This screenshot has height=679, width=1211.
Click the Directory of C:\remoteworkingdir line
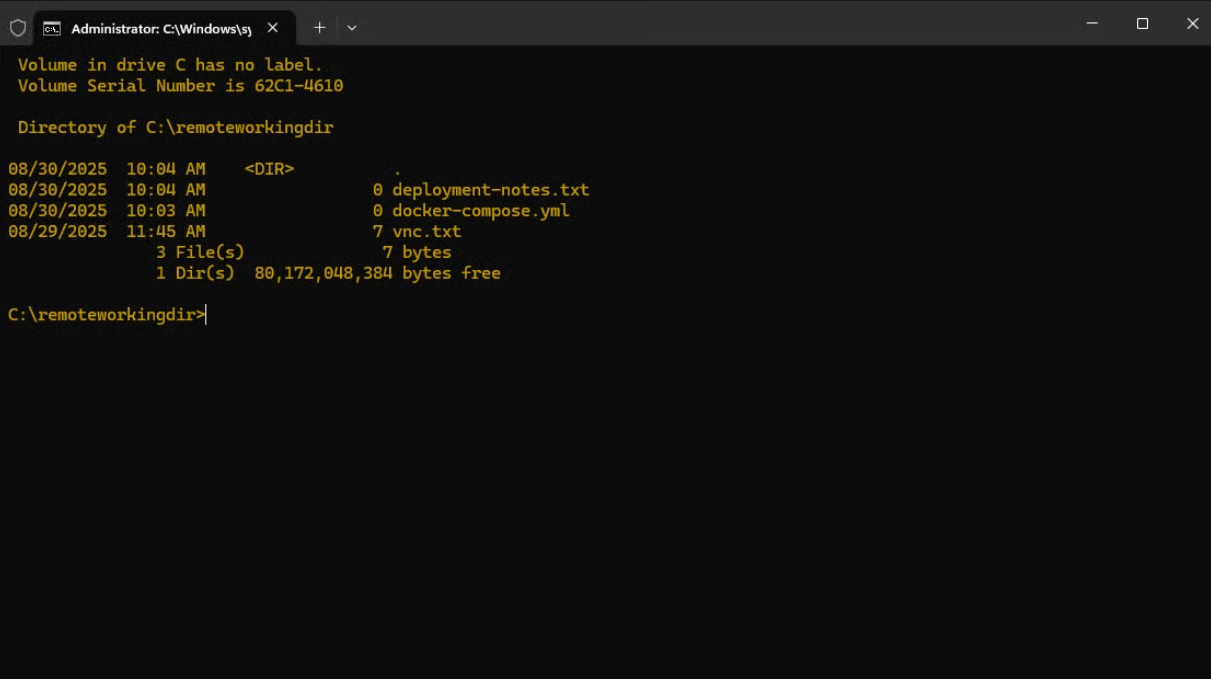point(175,128)
